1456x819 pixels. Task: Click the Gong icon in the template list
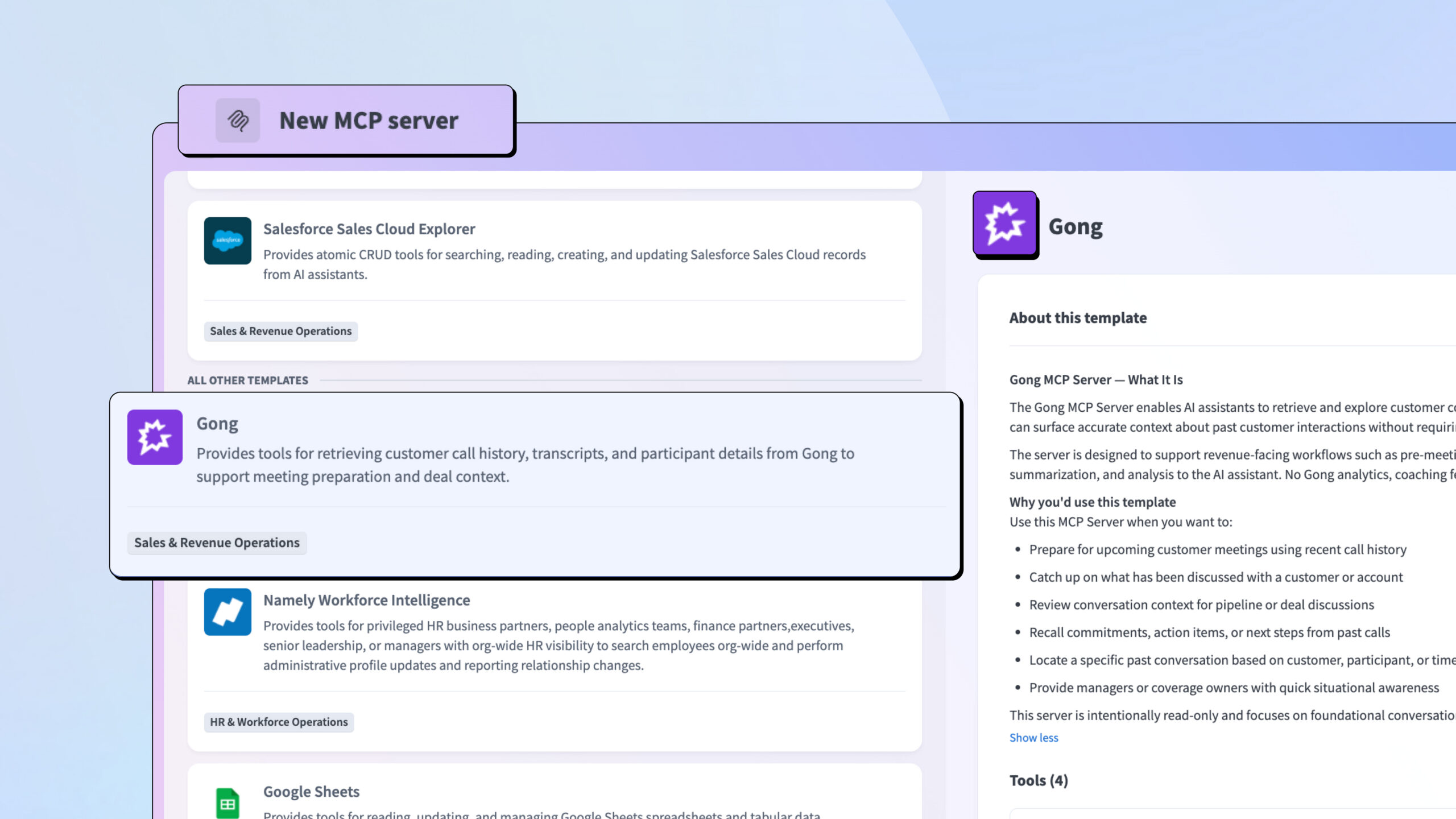[x=155, y=437]
